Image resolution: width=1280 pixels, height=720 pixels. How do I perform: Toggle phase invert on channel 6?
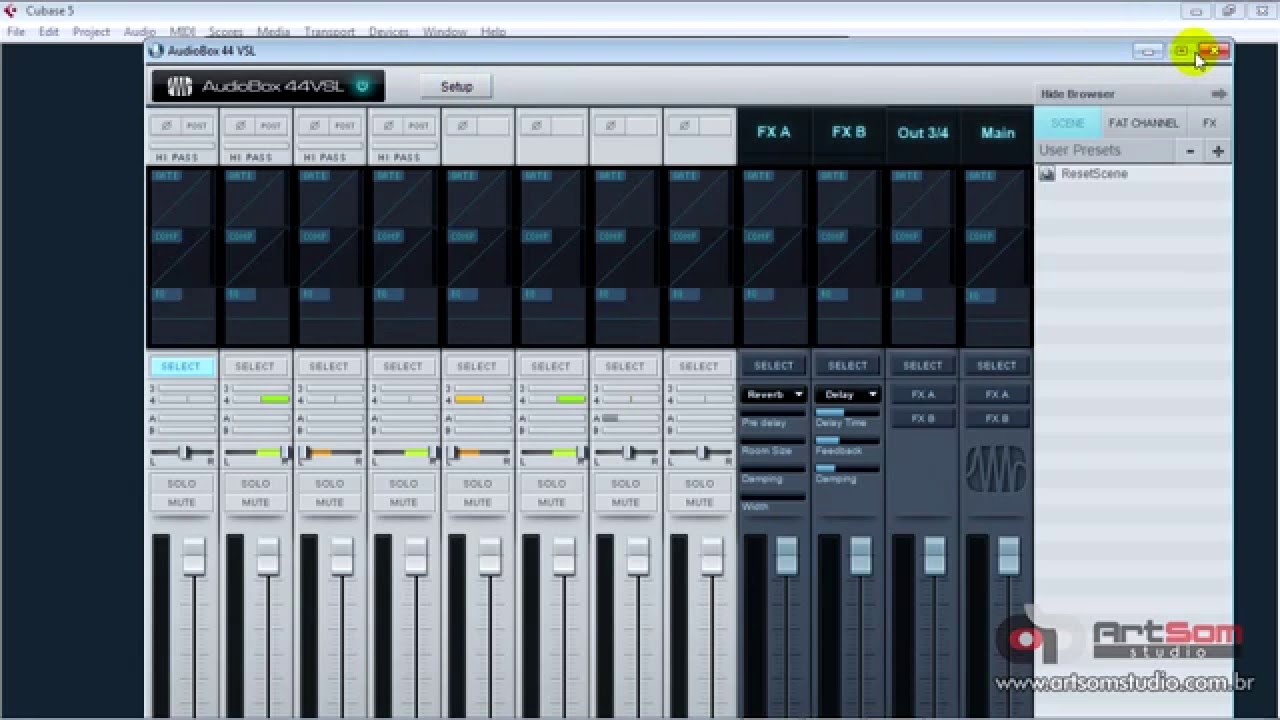(536, 125)
